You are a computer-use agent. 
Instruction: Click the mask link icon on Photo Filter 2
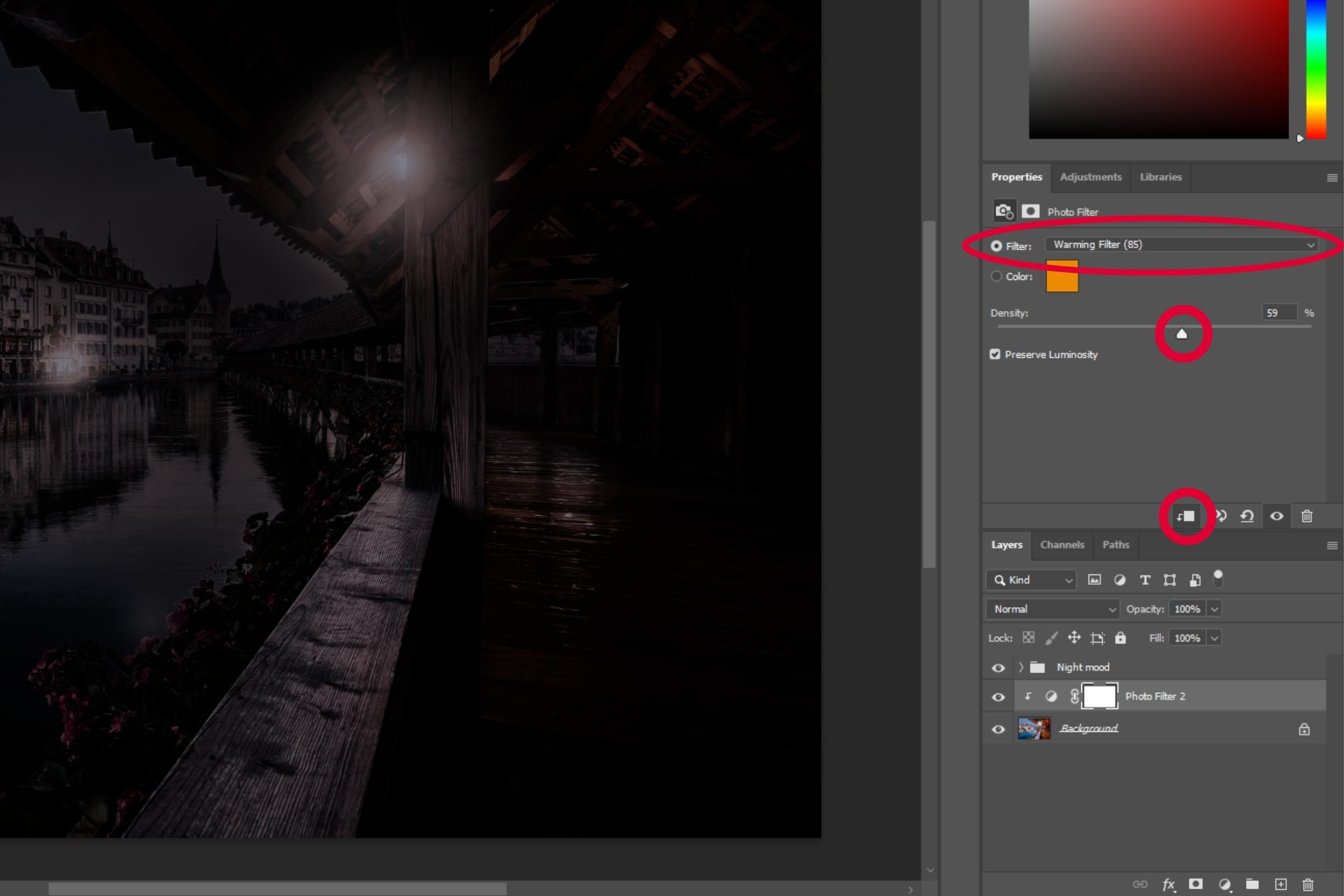(1074, 697)
